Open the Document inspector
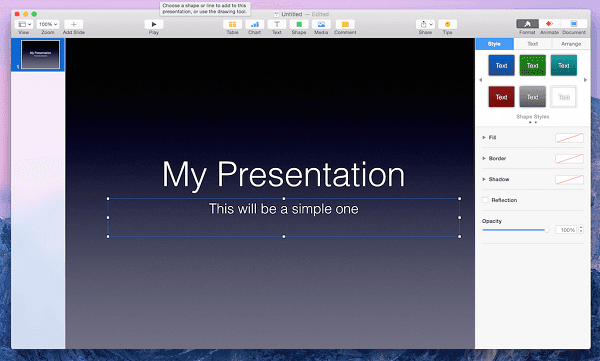The image size is (600, 361). [574, 24]
